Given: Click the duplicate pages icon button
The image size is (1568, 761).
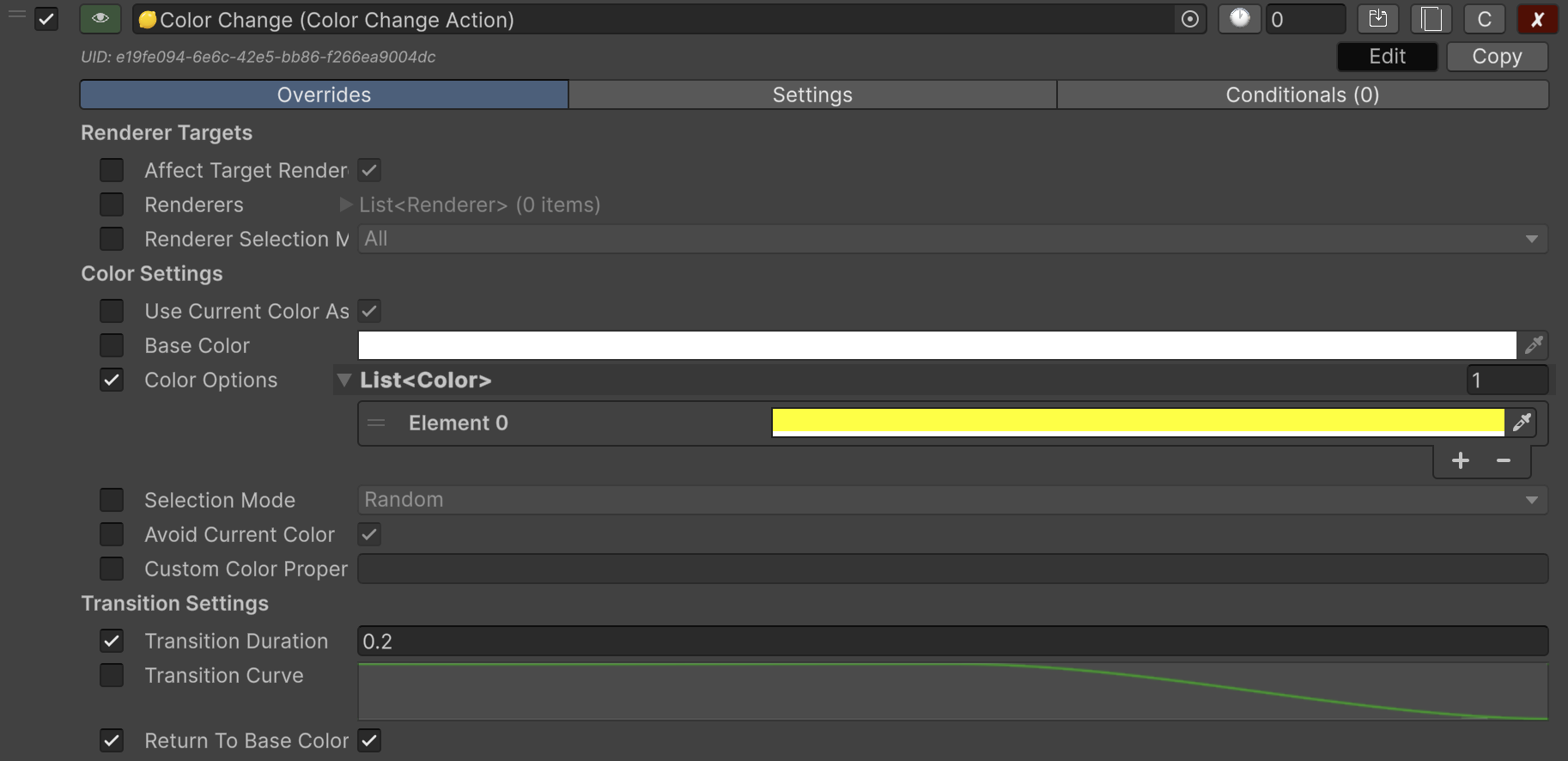Looking at the screenshot, I should [1431, 19].
